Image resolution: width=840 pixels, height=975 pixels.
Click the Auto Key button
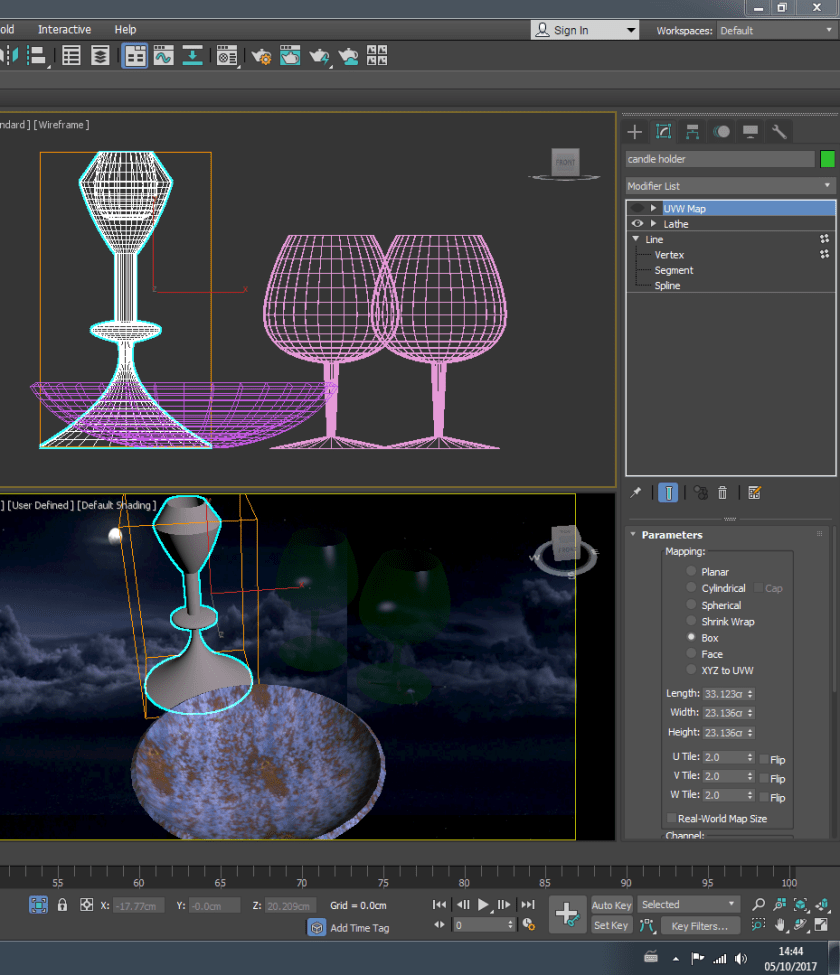pos(611,905)
